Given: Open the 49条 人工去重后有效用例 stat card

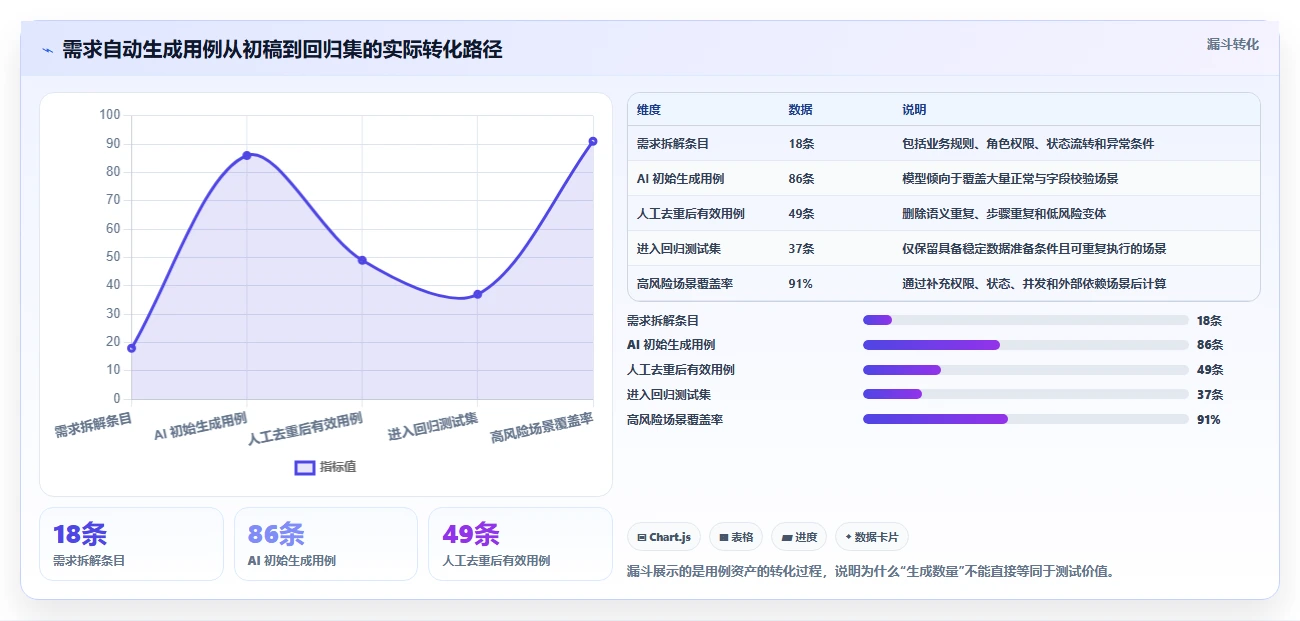Looking at the screenshot, I should (x=520, y=544).
